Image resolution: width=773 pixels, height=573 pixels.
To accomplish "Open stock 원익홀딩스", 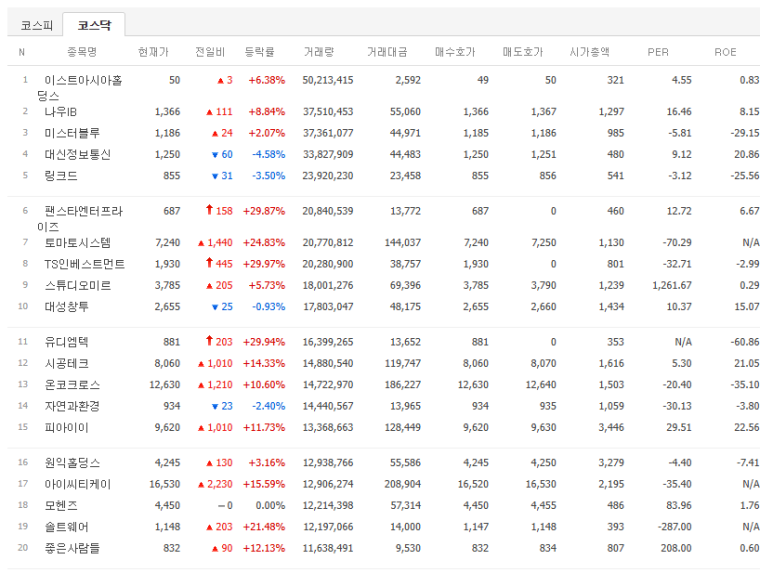I will pos(72,463).
